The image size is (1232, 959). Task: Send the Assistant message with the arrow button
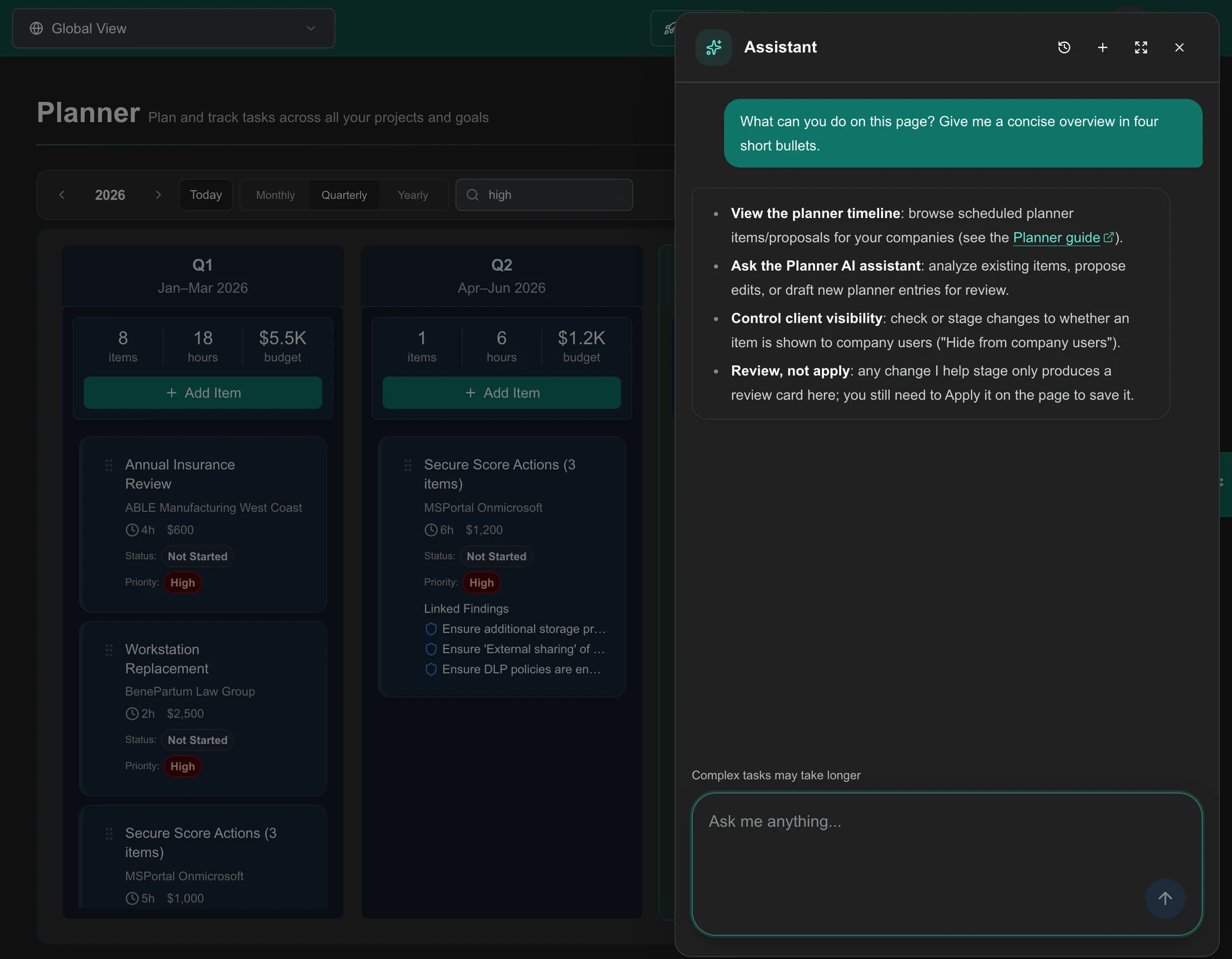coord(1165,898)
